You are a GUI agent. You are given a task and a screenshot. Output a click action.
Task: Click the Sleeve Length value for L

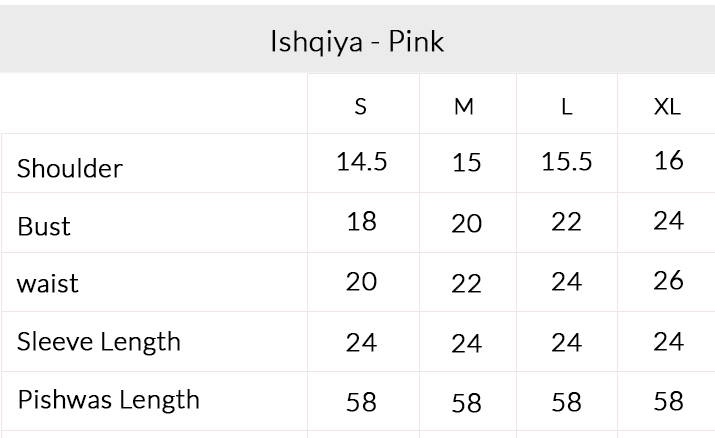567,342
